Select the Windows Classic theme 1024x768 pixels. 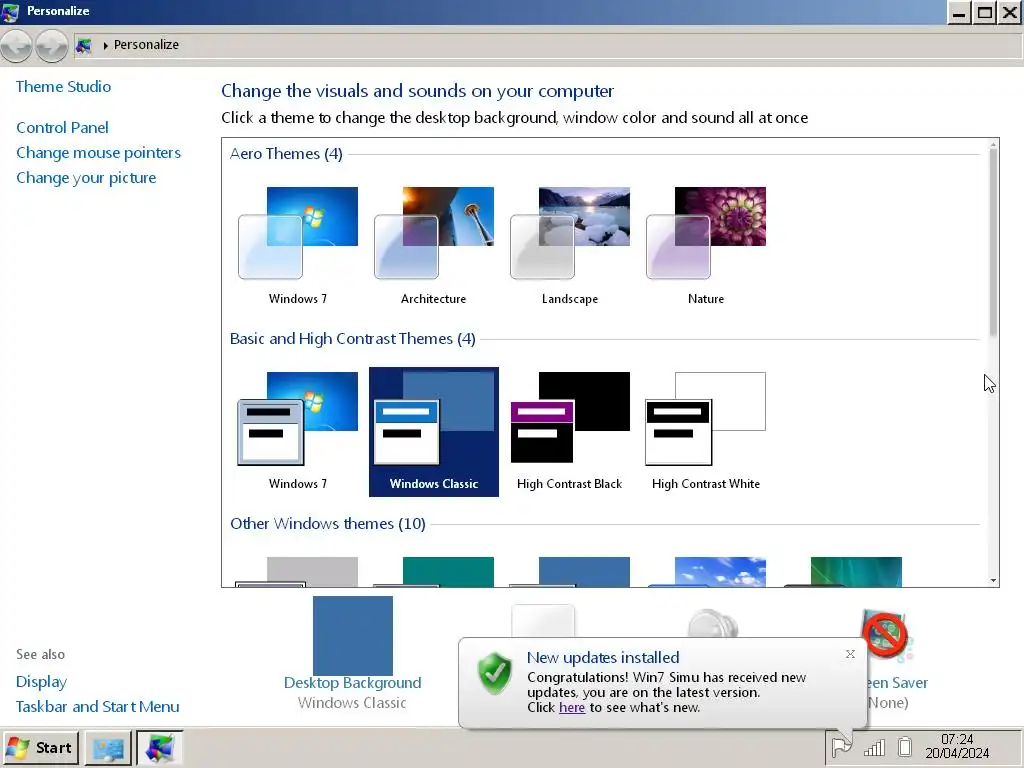tap(434, 432)
